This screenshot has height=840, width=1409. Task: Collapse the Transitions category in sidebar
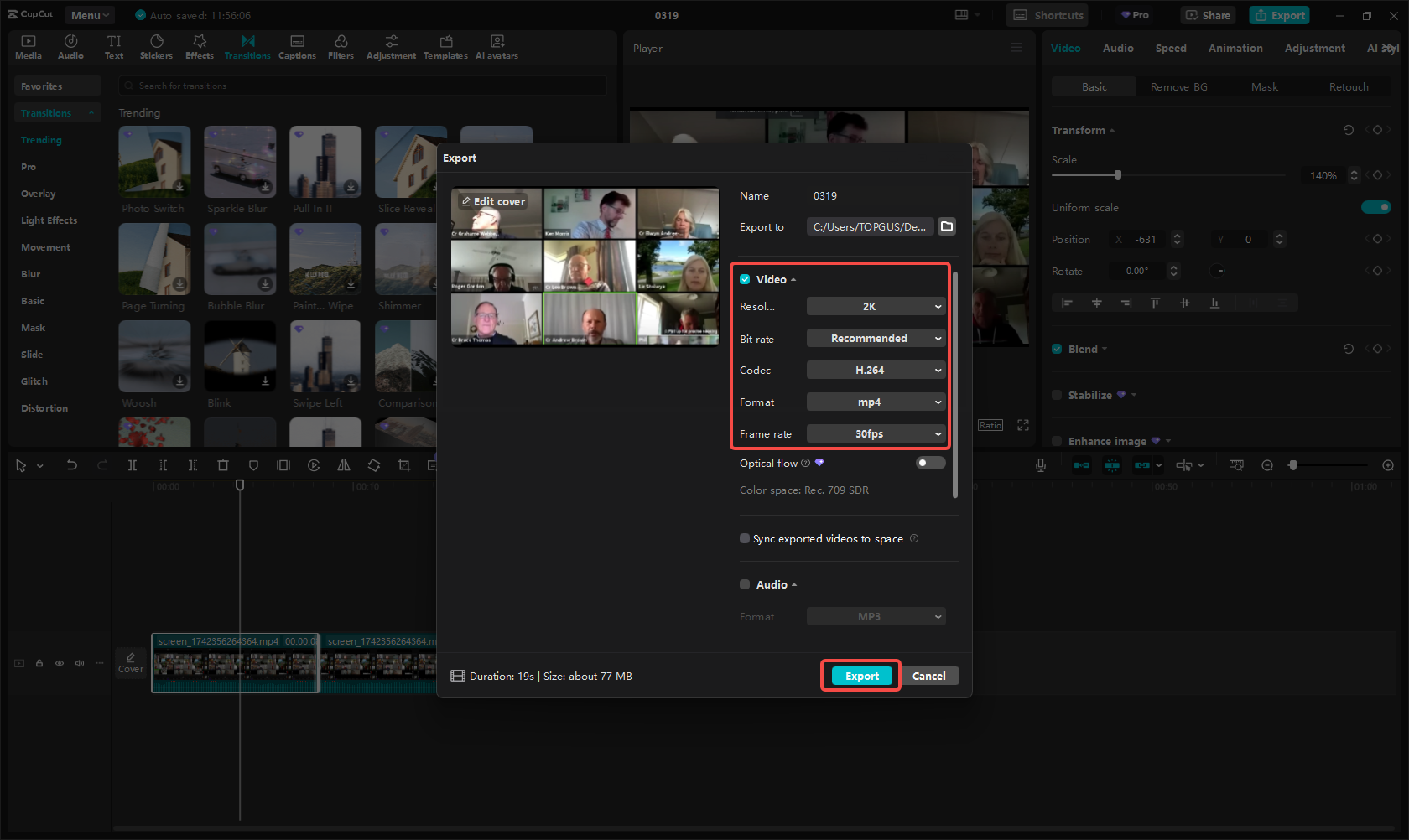coord(57,112)
